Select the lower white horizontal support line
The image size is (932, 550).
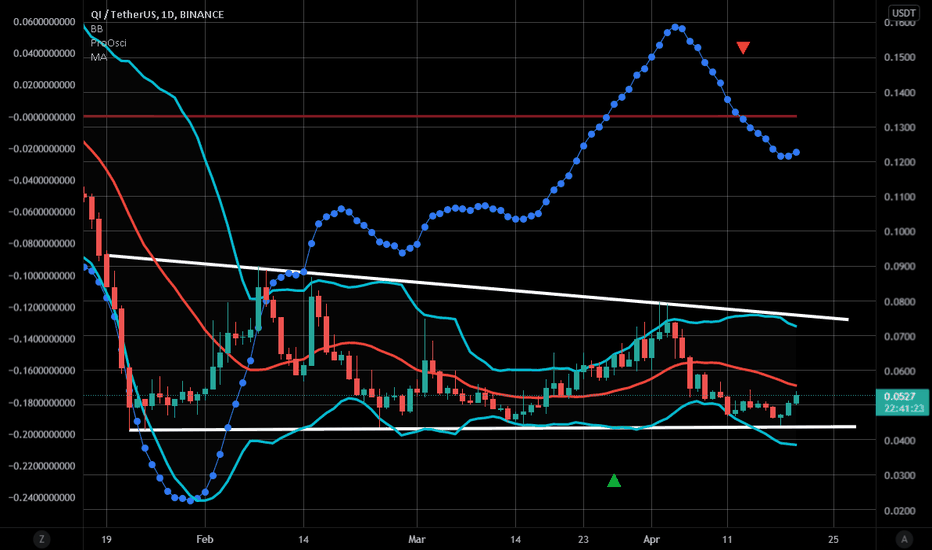[x=492, y=428]
